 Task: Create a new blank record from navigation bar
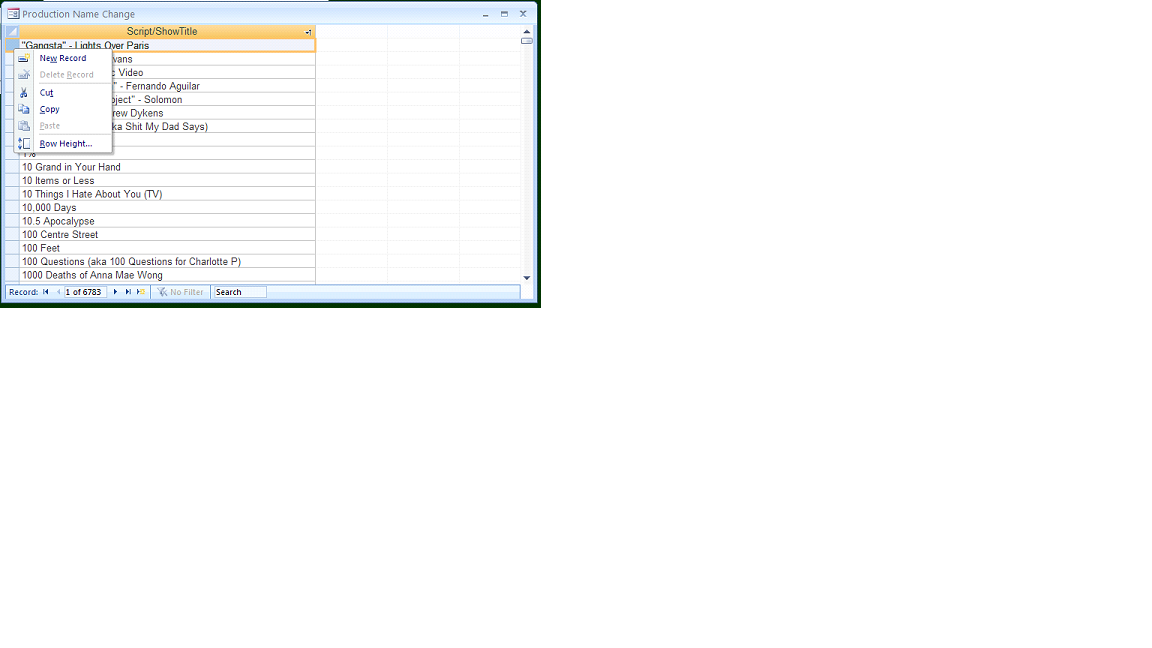pyautogui.click(x=140, y=292)
